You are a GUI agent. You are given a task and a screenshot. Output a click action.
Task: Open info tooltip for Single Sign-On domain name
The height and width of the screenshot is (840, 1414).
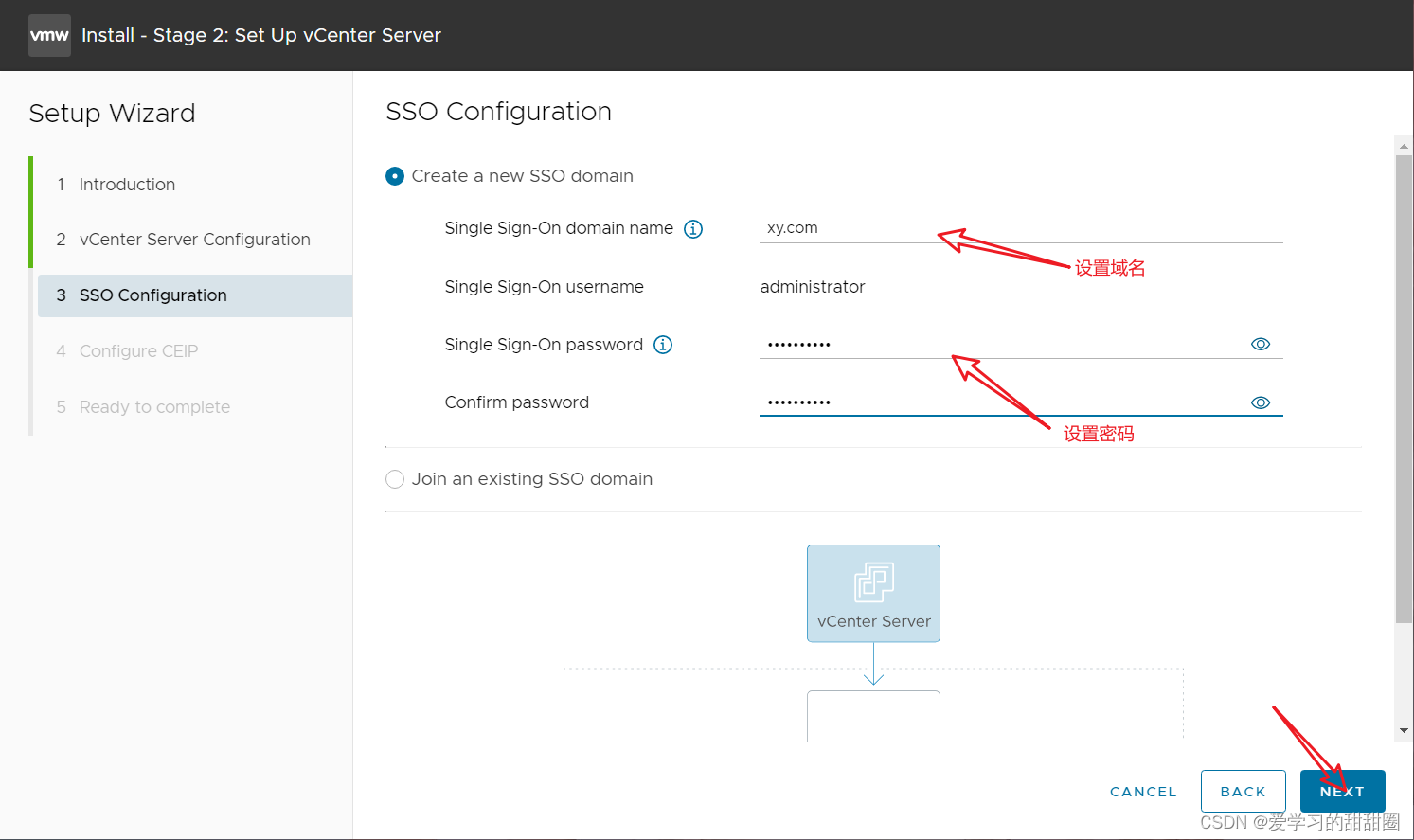[693, 229]
